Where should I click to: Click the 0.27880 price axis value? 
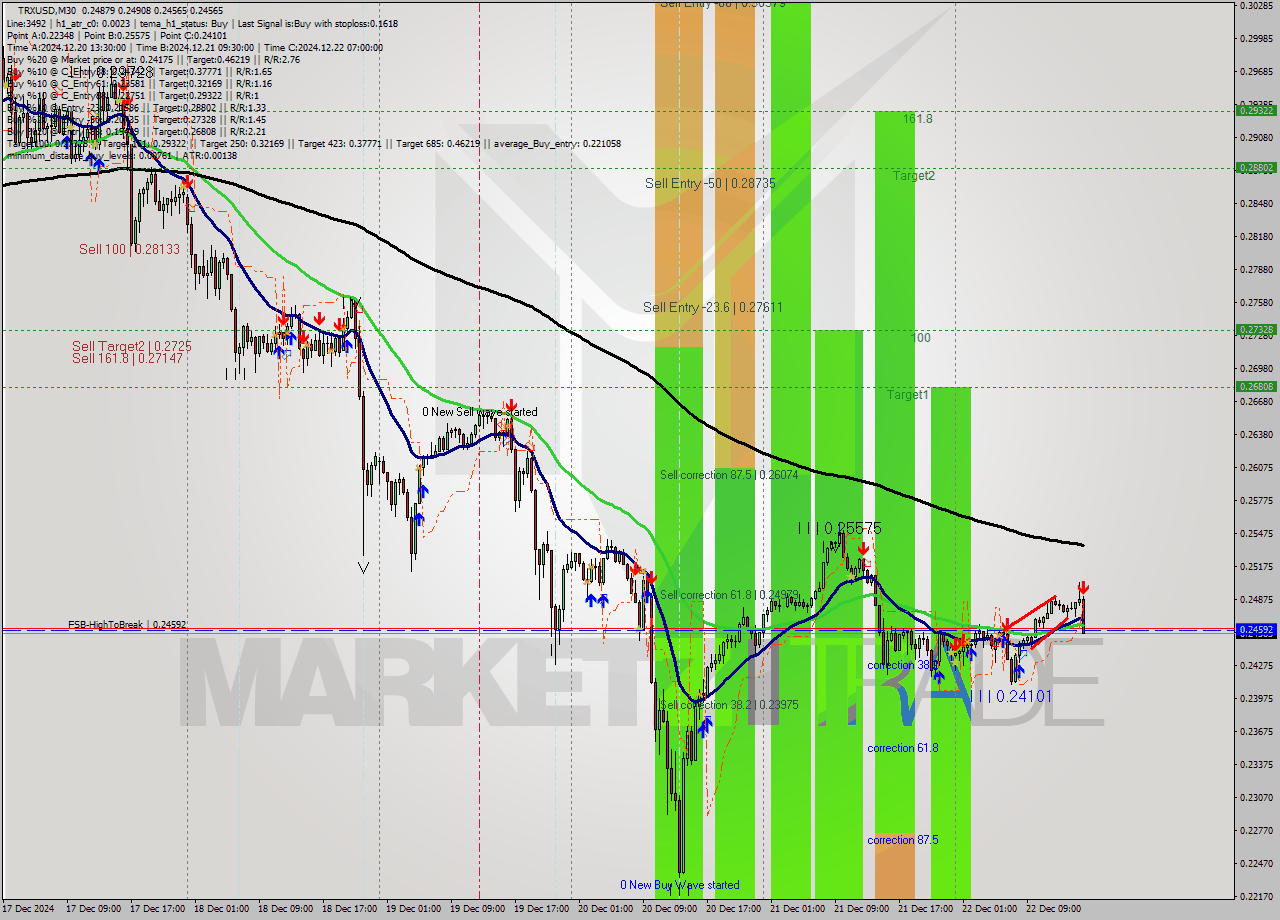(x=1256, y=270)
